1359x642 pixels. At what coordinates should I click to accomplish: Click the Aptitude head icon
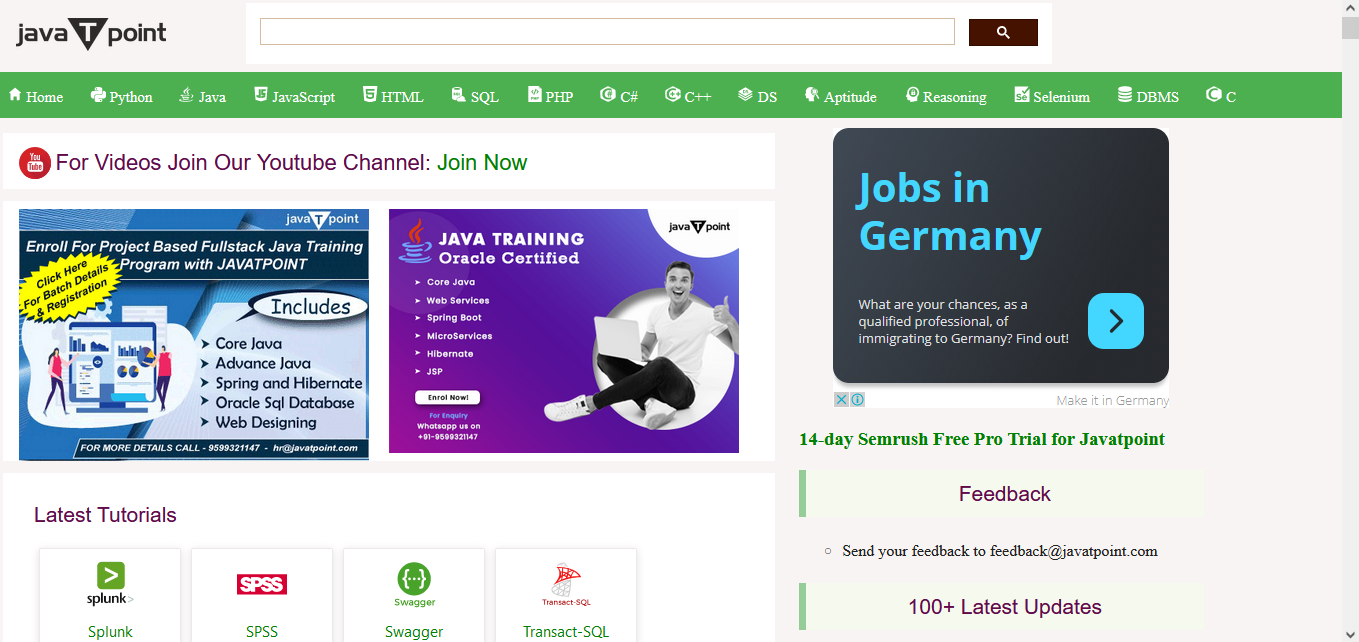811,95
